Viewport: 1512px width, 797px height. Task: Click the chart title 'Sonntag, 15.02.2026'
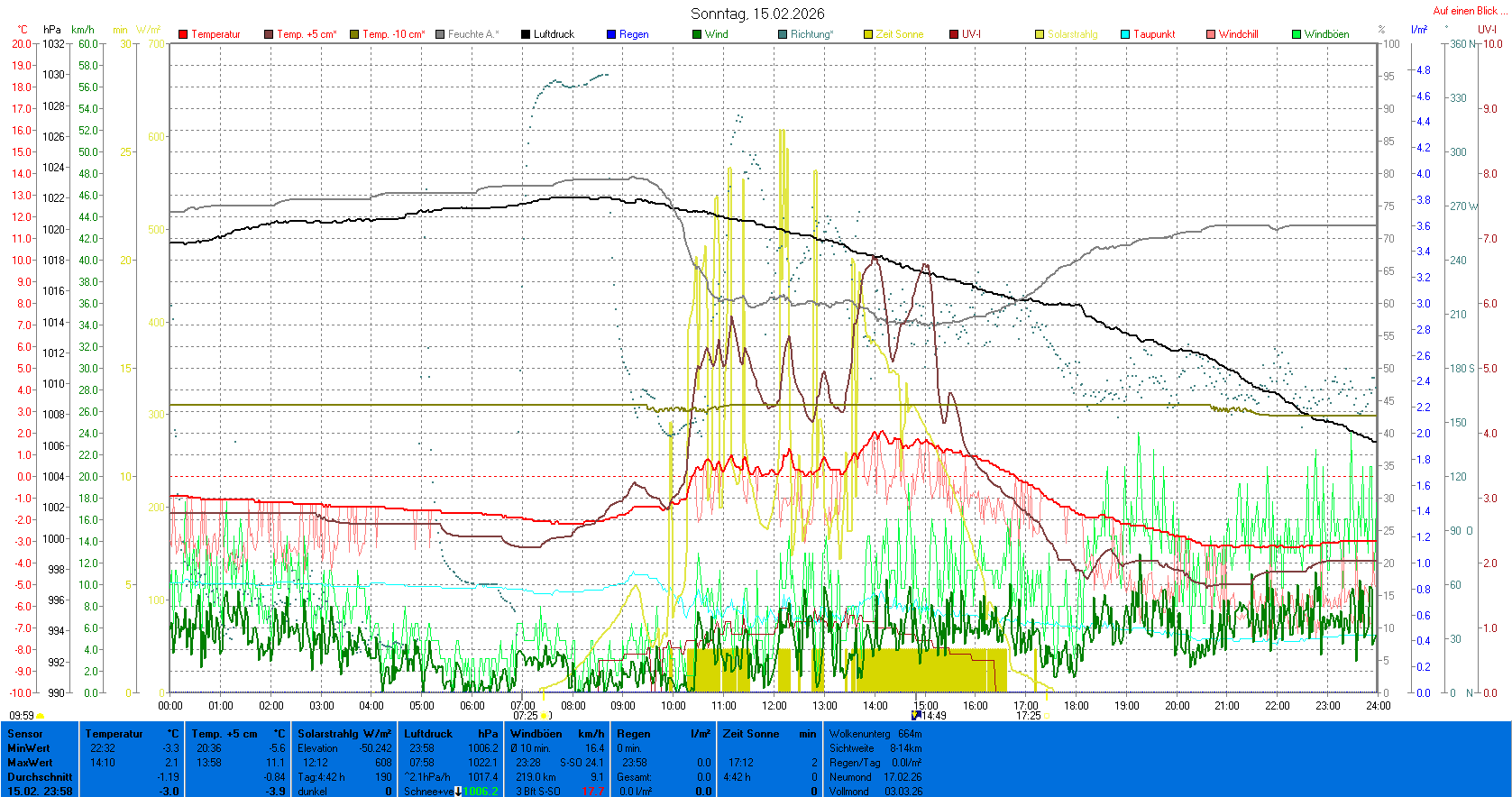coord(757,14)
